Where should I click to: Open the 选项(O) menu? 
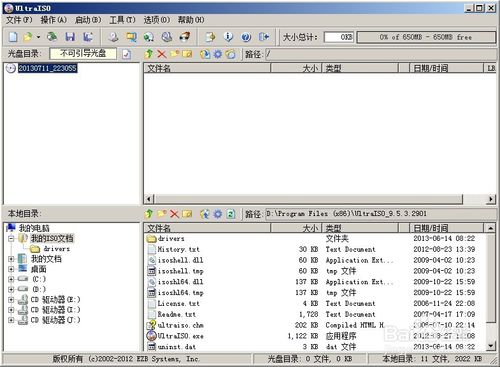tap(157, 20)
